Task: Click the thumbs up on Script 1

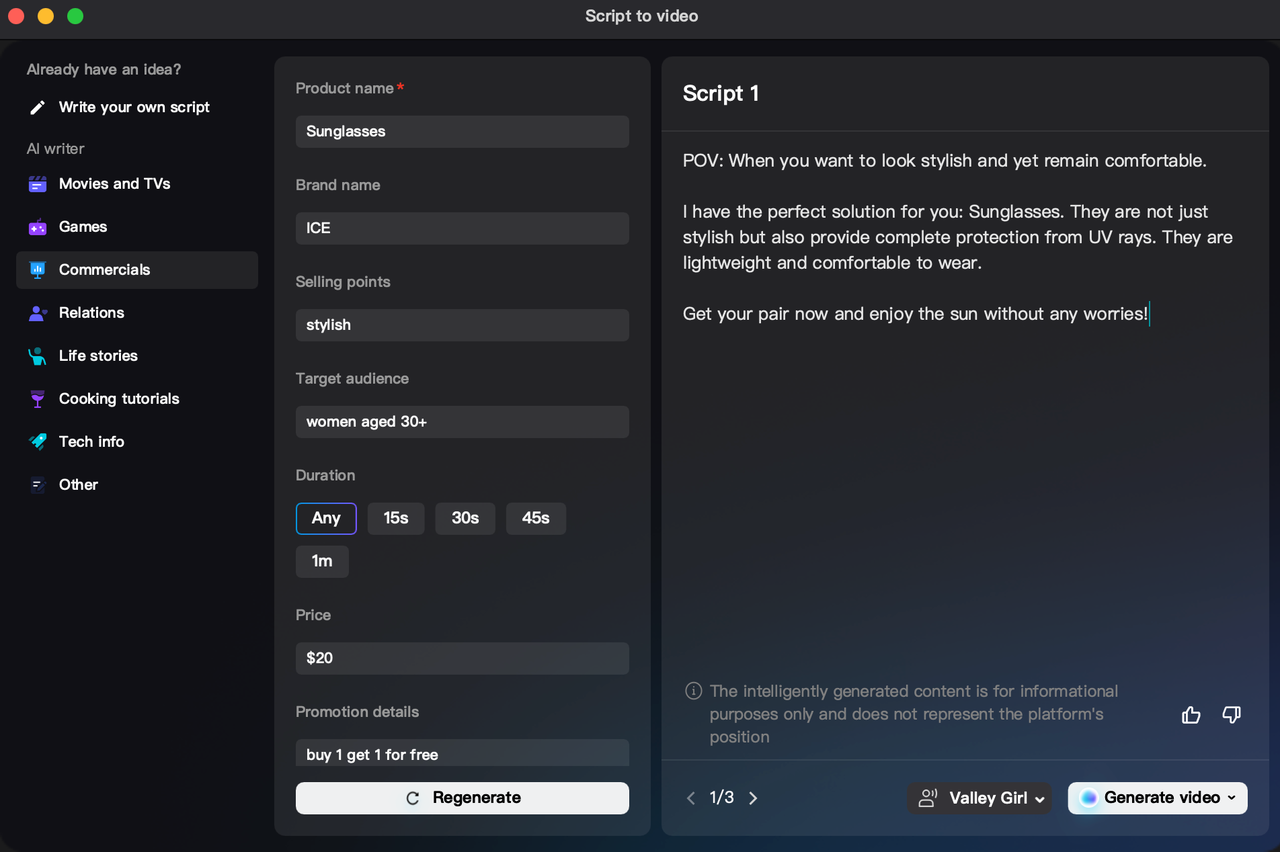Action: 1191,714
